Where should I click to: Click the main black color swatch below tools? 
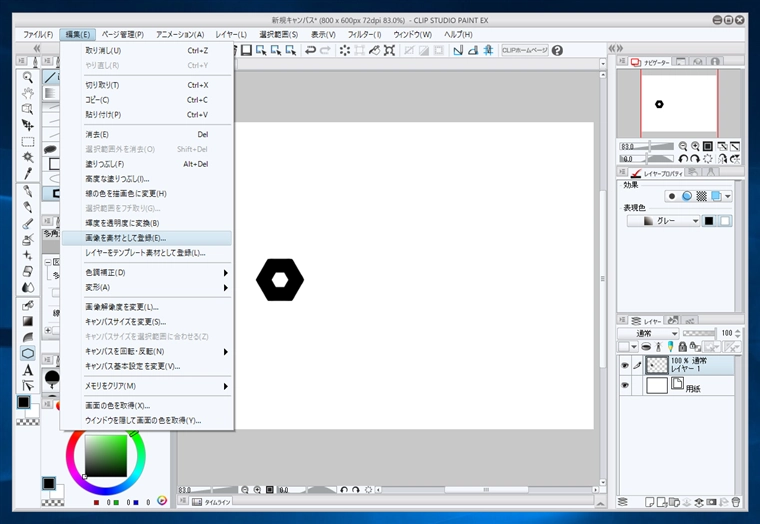click(23, 402)
